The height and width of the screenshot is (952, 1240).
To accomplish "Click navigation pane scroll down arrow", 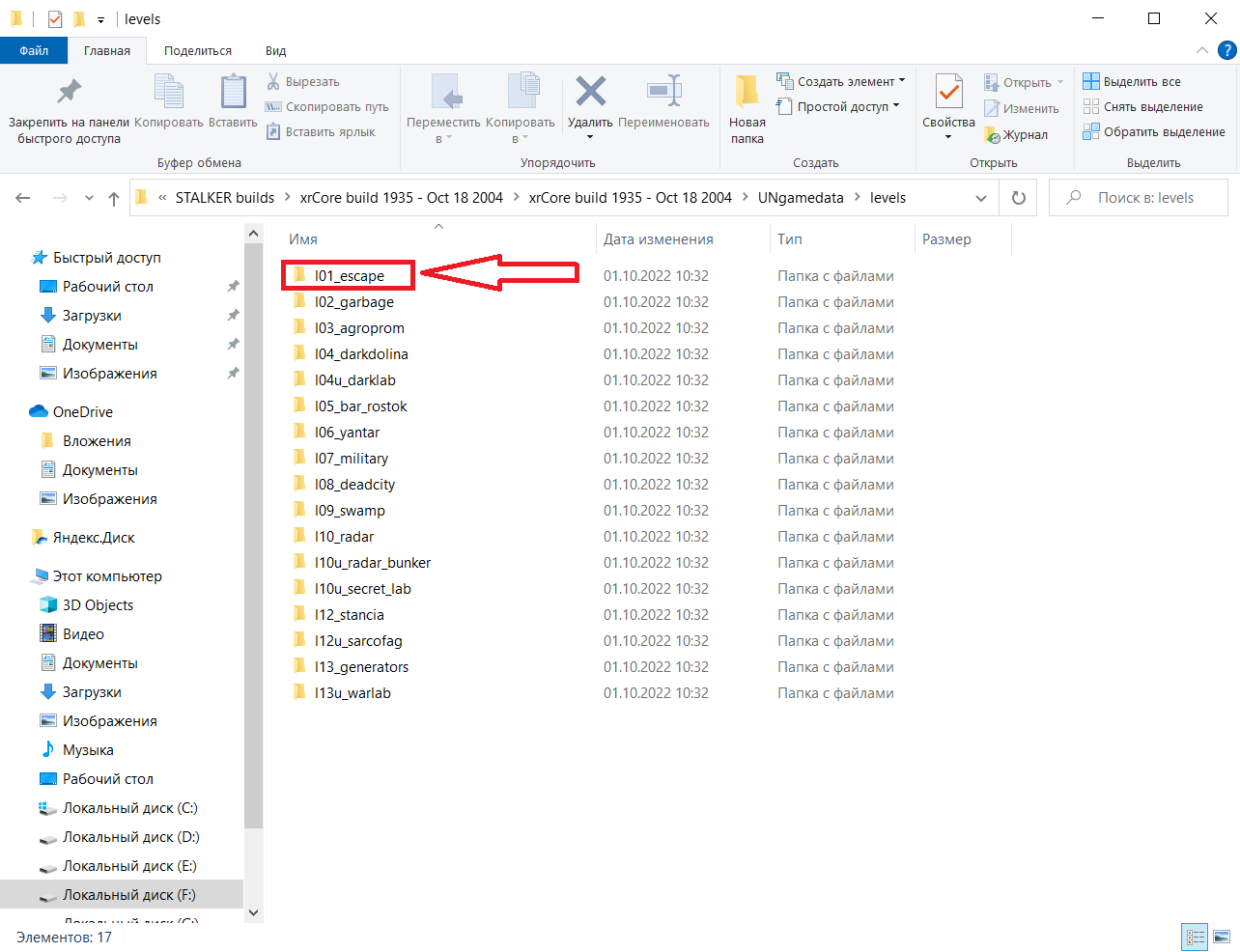I will pos(253,912).
